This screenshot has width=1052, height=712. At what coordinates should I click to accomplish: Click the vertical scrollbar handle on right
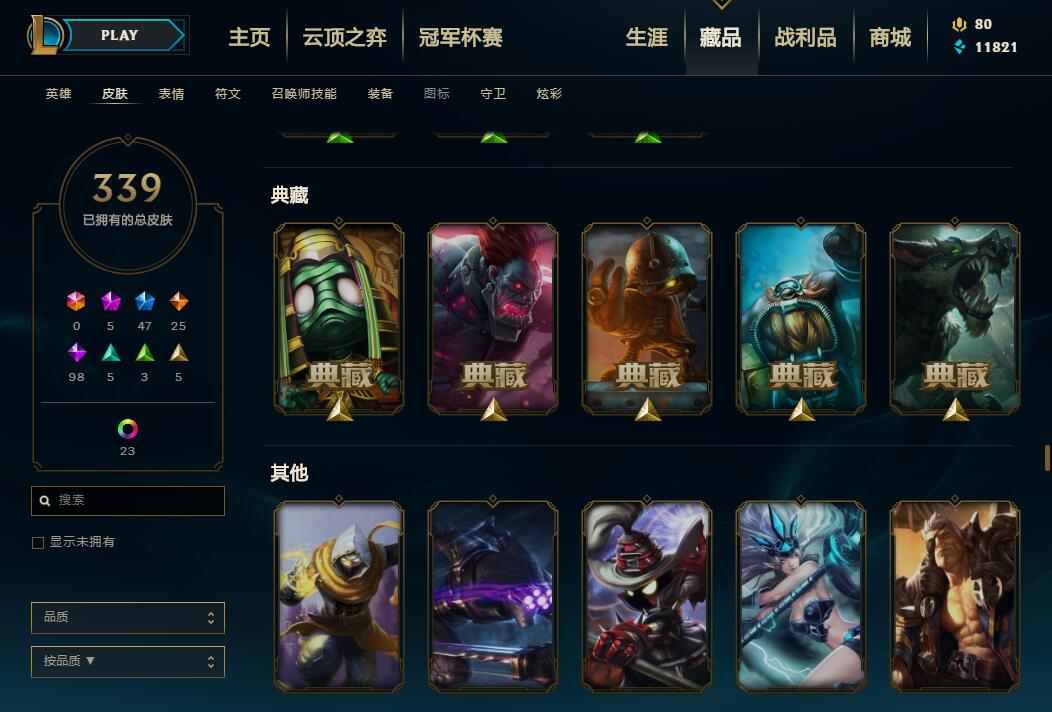[1047, 458]
